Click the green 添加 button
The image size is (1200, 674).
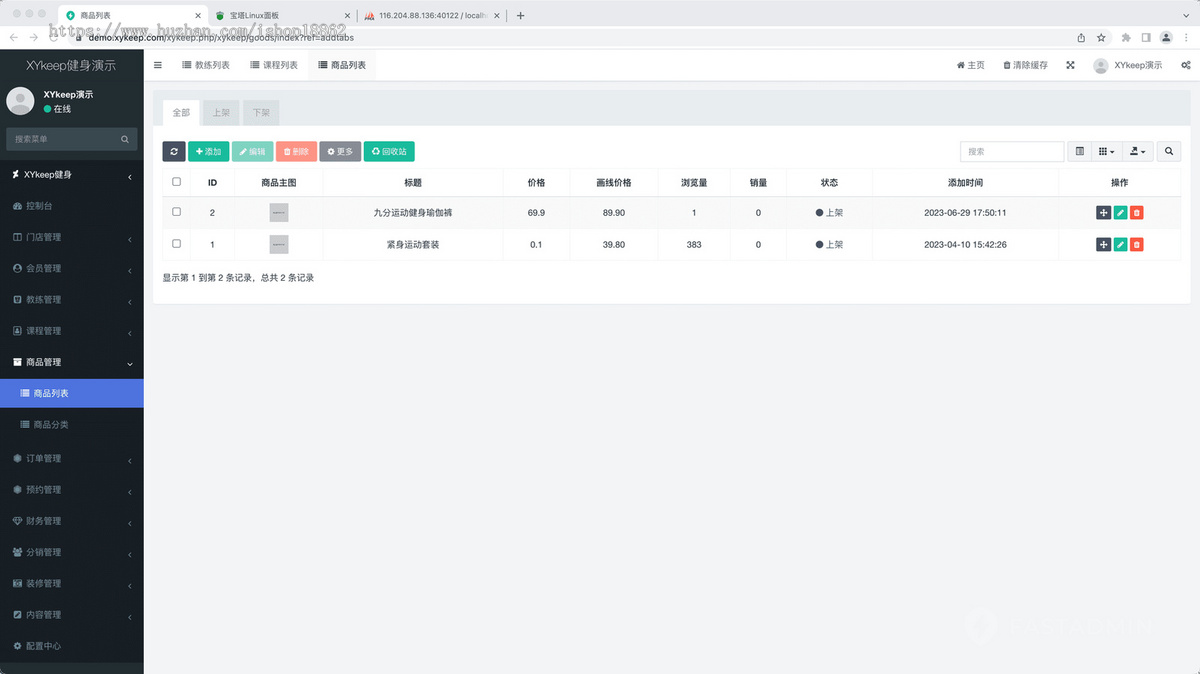pyautogui.click(x=208, y=152)
